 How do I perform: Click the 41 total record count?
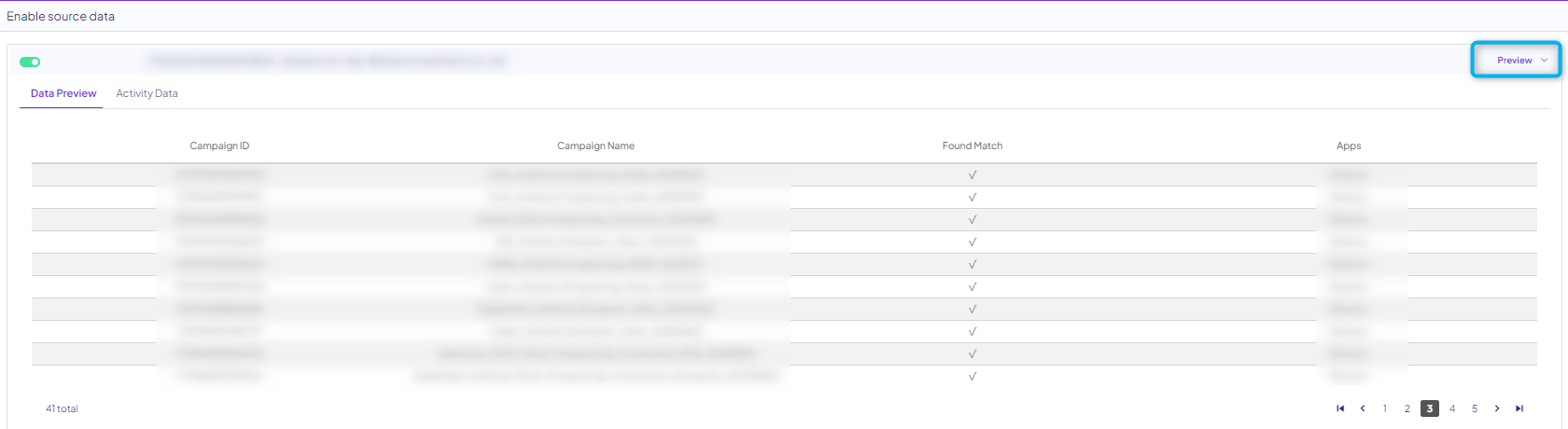point(63,408)
